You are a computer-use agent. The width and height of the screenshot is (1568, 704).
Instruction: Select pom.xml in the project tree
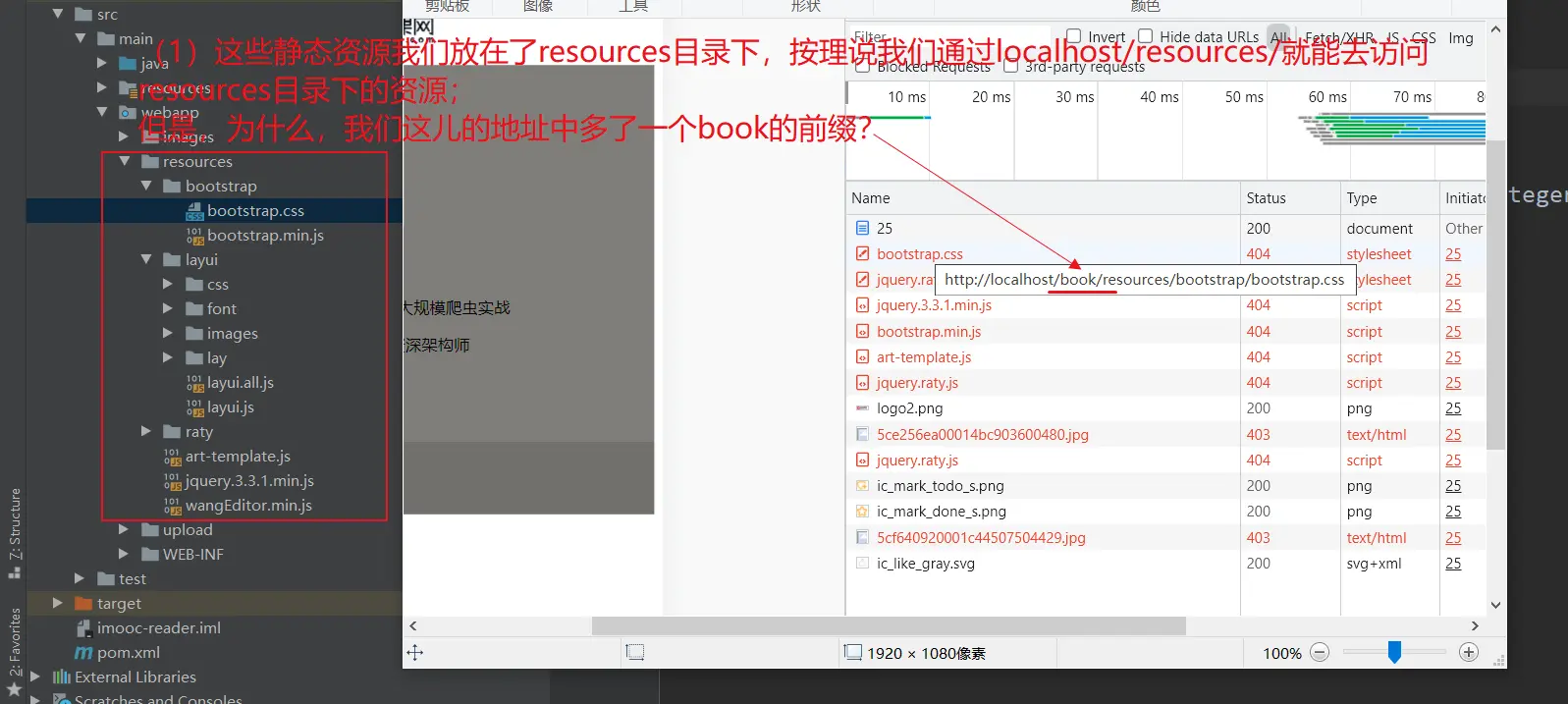129,652
